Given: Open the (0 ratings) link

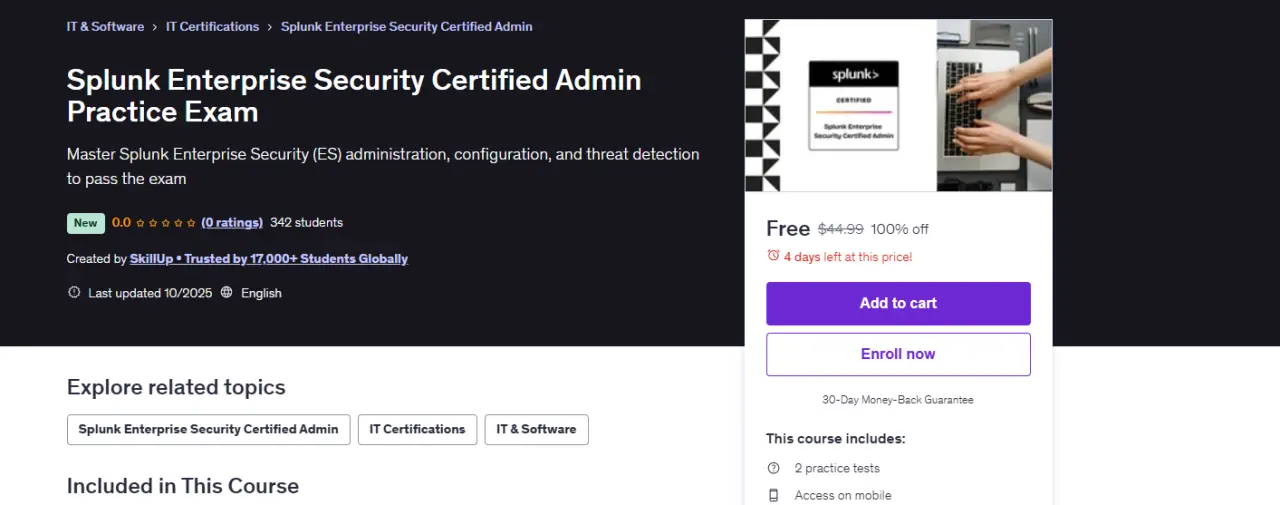Looking at the screenshot, I should coord(232,222).
